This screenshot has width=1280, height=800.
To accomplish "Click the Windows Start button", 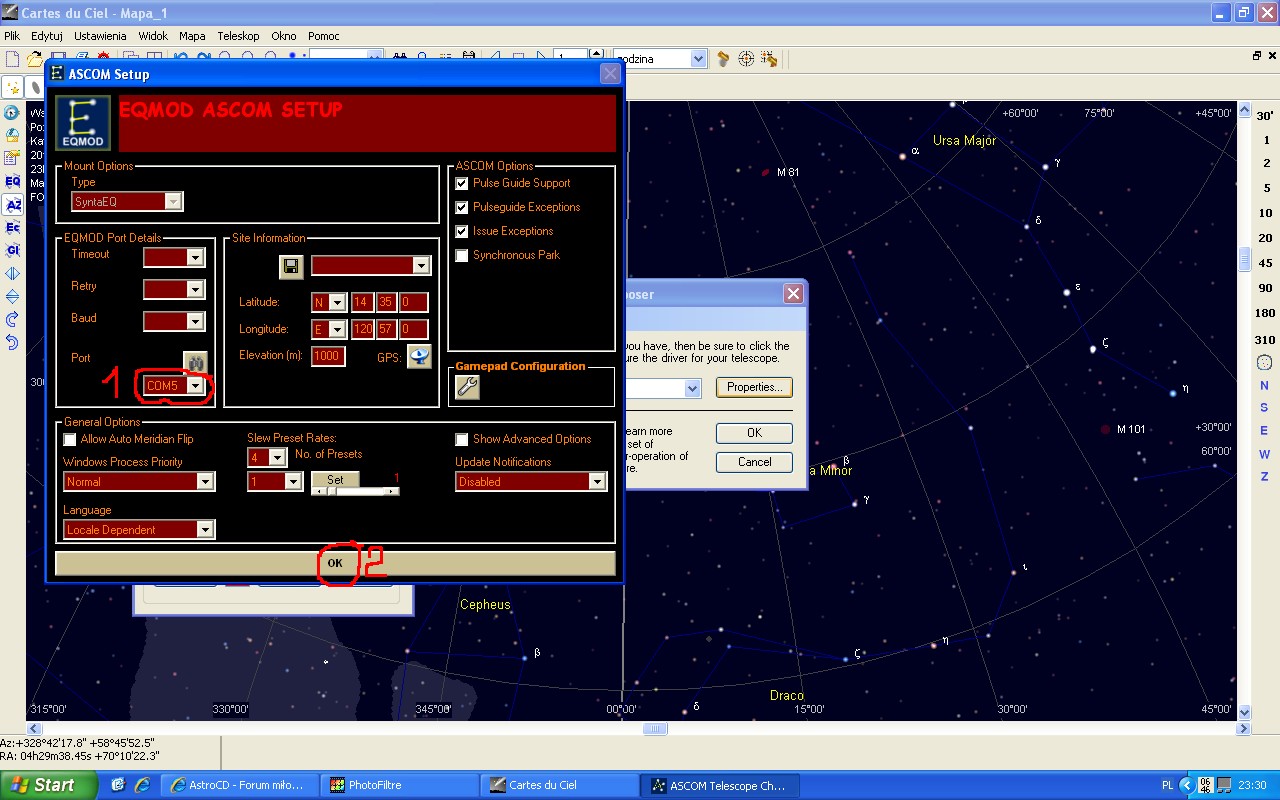I will click(x=48, y=785).
